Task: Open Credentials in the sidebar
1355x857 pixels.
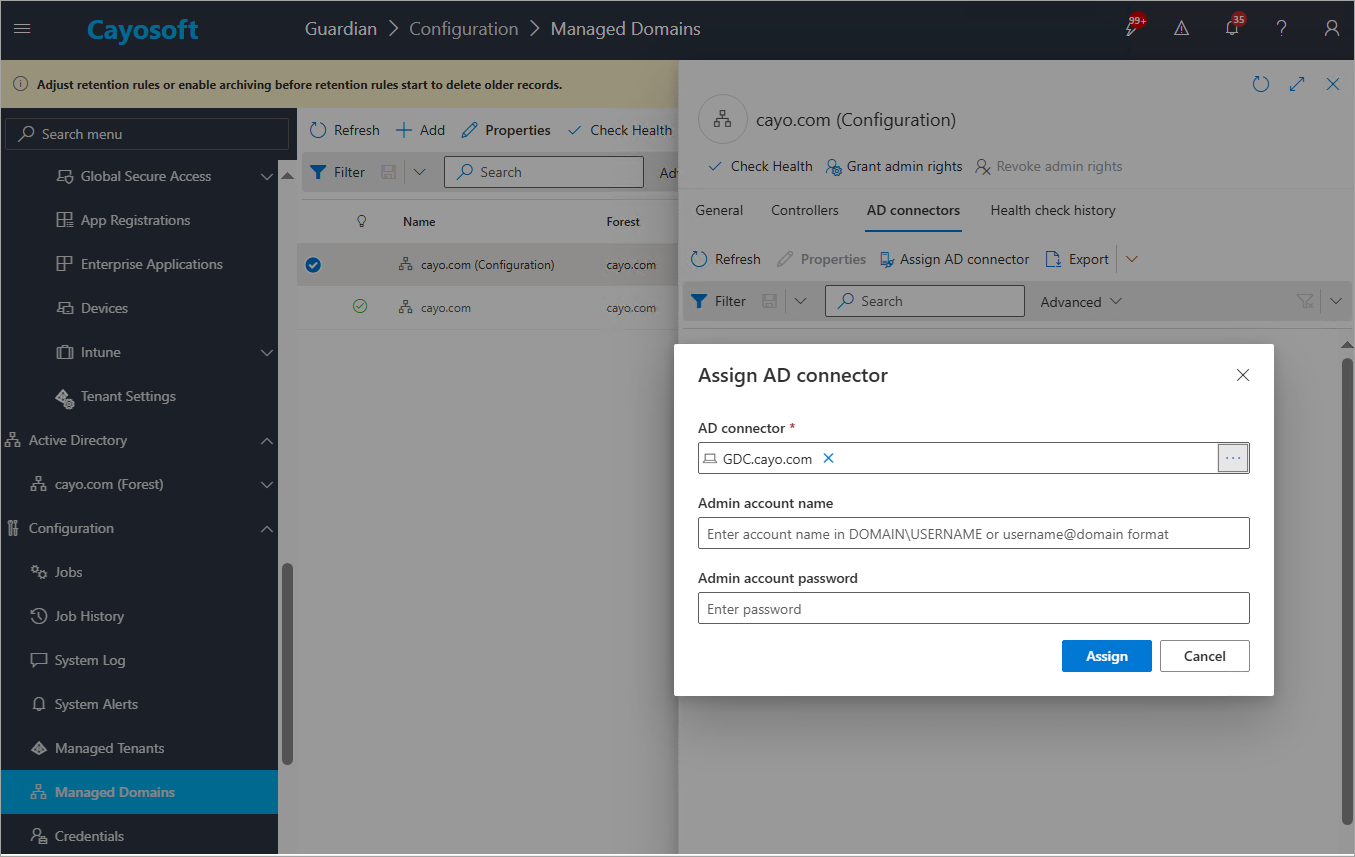Action: 89,836
